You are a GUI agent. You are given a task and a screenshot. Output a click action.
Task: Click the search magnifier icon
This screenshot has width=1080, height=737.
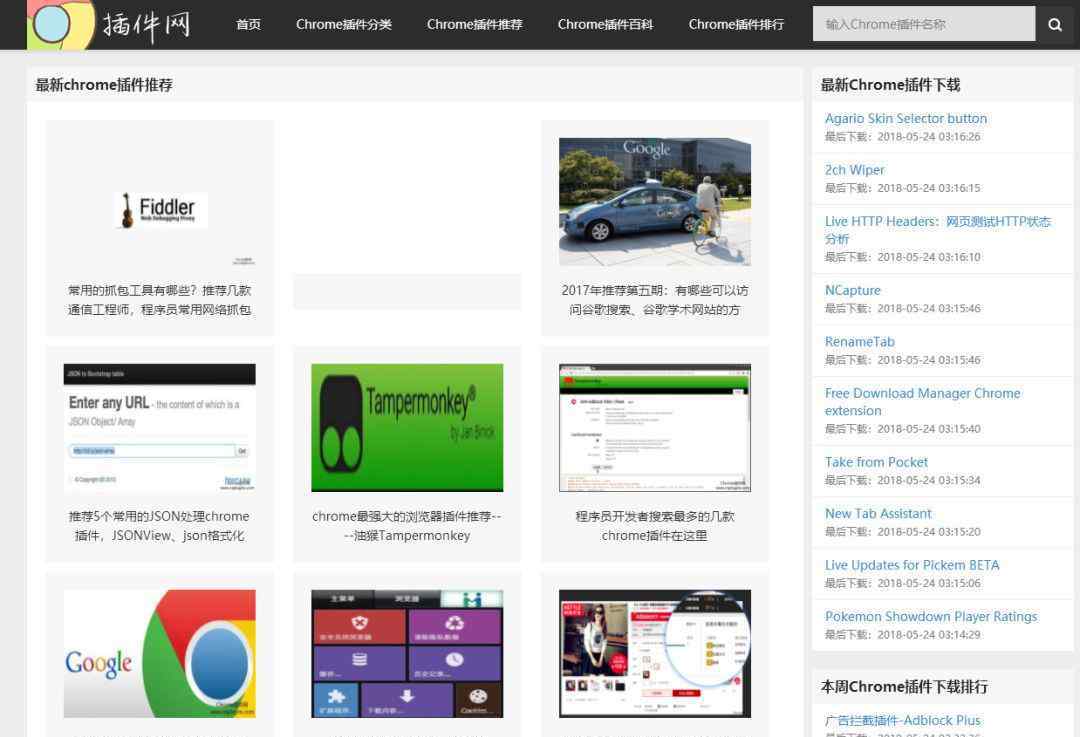click(1055, 25)
